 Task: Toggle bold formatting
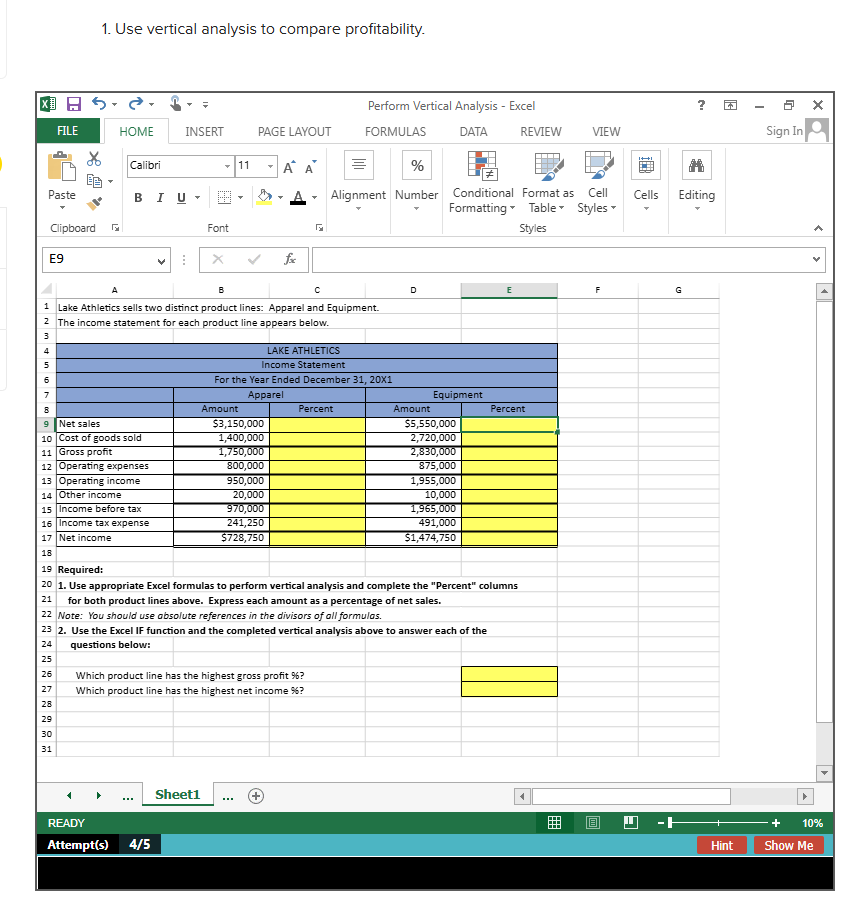pyautogui.click(x=138, y=198)
